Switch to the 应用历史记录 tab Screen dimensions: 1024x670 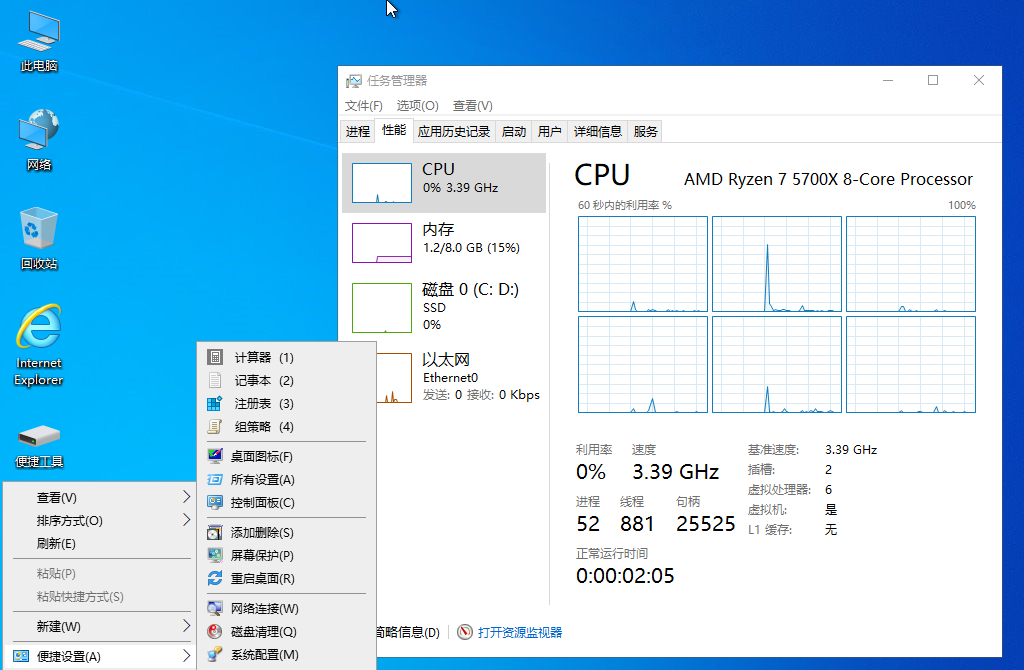[454, 131]
